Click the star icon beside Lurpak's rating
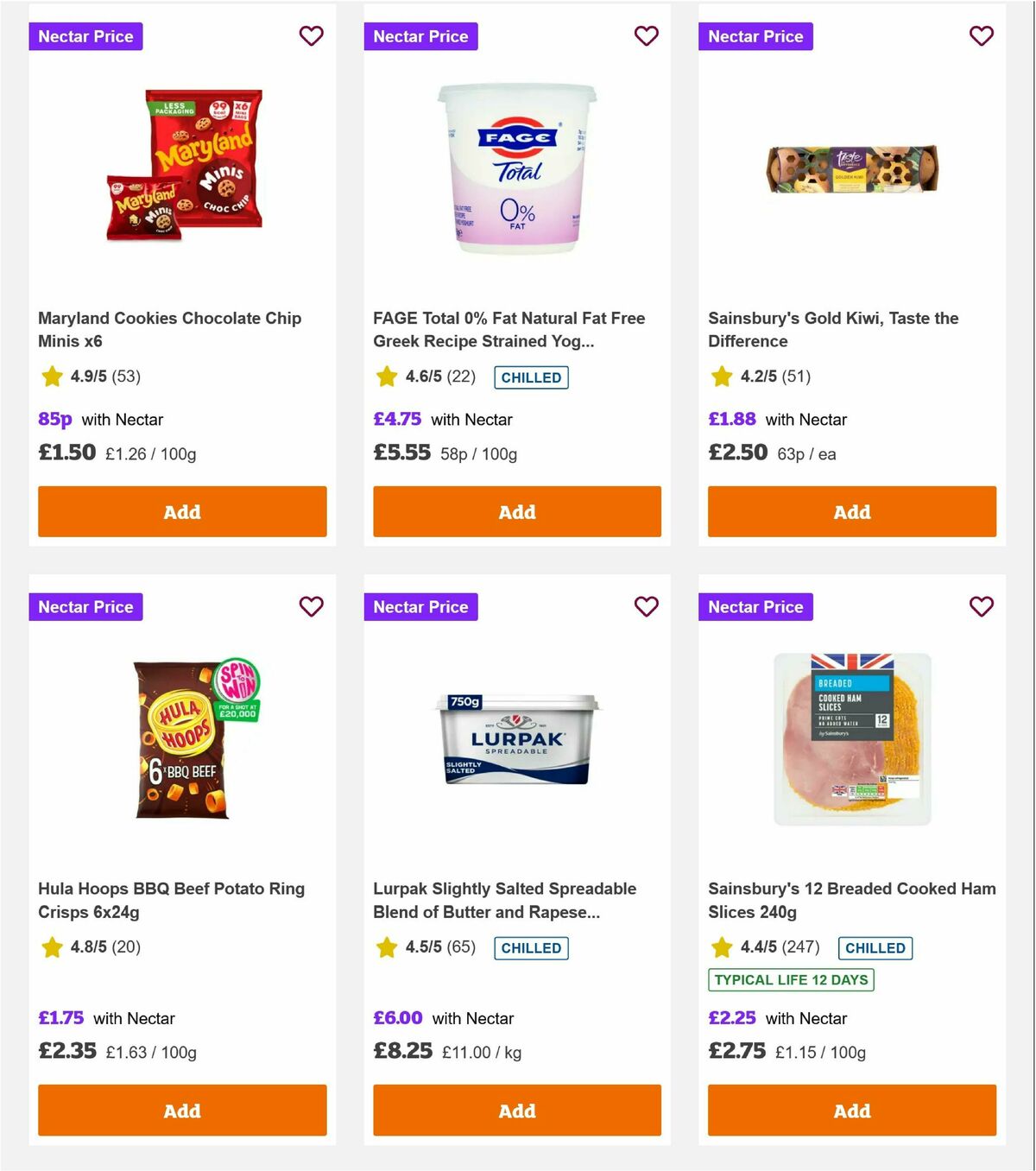 (385, 947)
